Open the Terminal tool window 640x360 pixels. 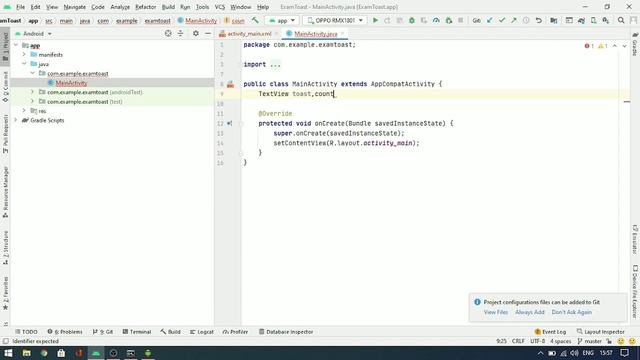coord(137,332)
